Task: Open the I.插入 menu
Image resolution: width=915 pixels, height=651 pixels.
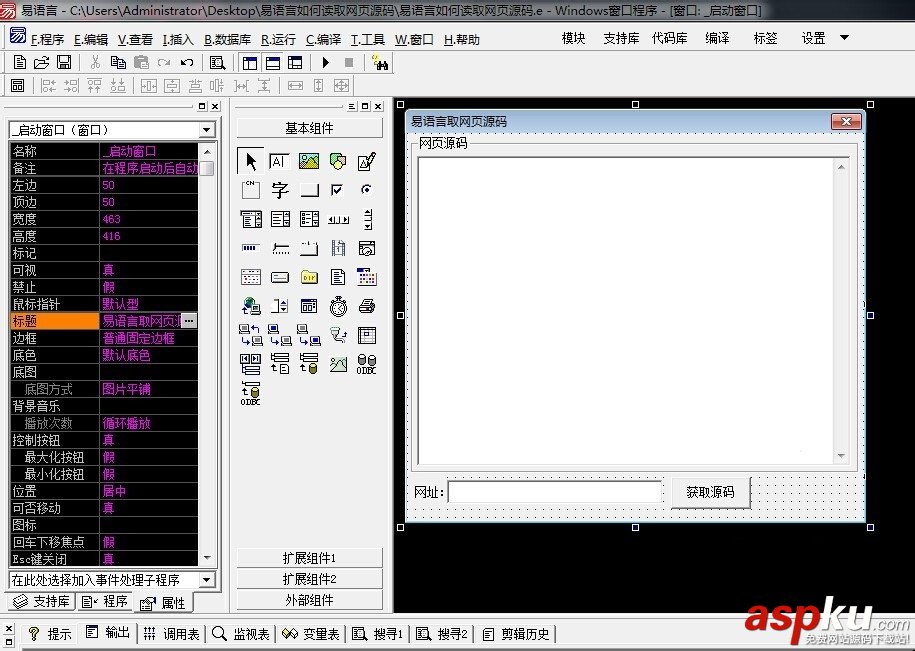Action: (x=178, y=40)
